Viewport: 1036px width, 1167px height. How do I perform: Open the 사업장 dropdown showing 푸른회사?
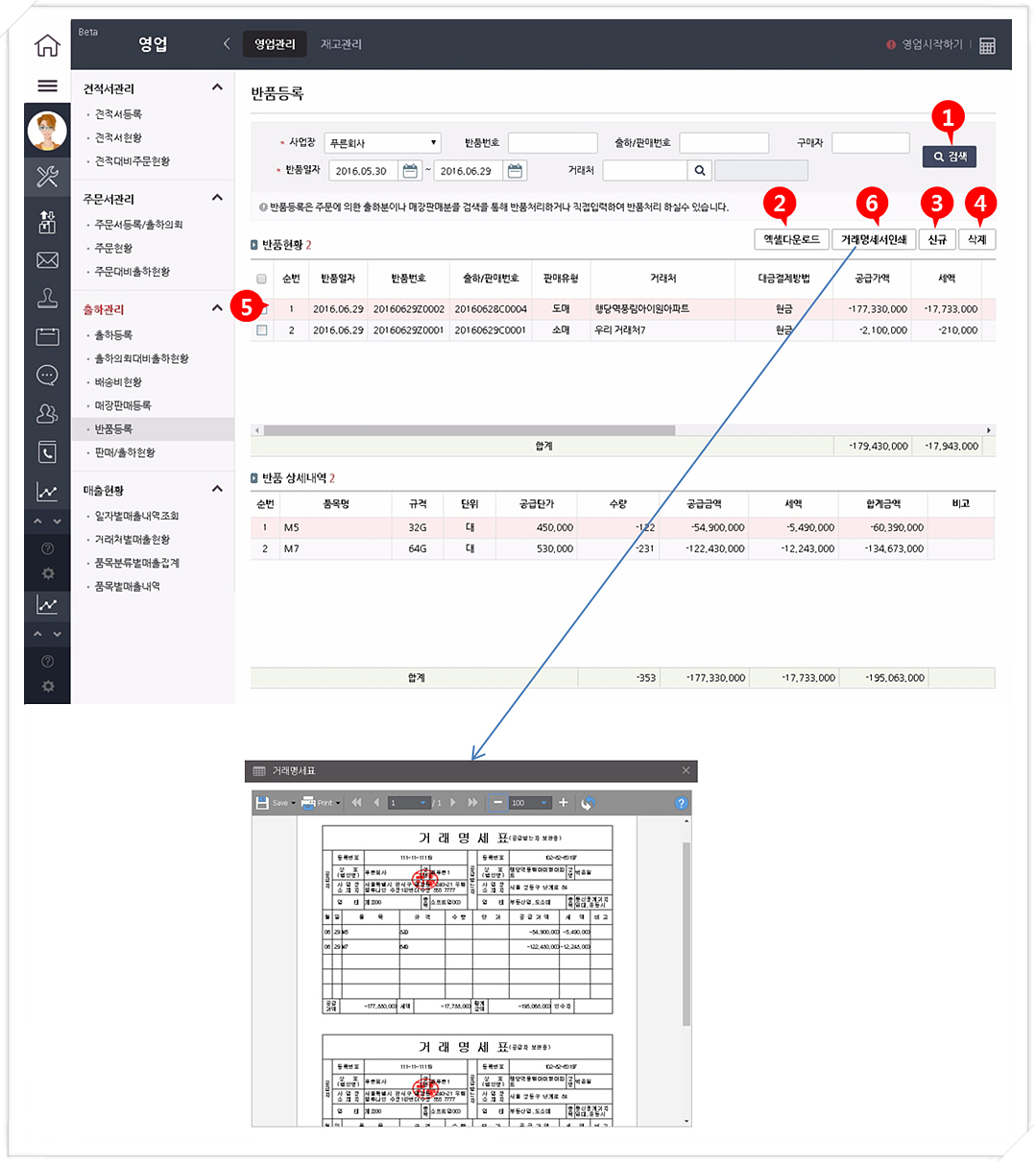[382, 143]
